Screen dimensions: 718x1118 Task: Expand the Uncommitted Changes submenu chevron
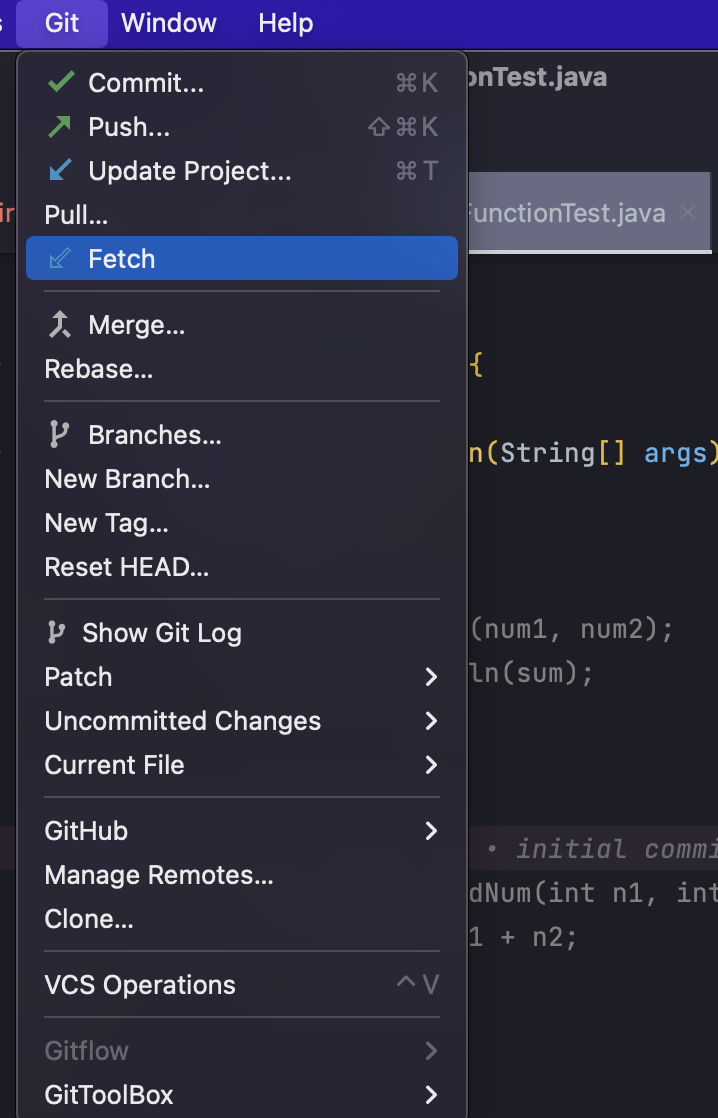click(431, 721)
